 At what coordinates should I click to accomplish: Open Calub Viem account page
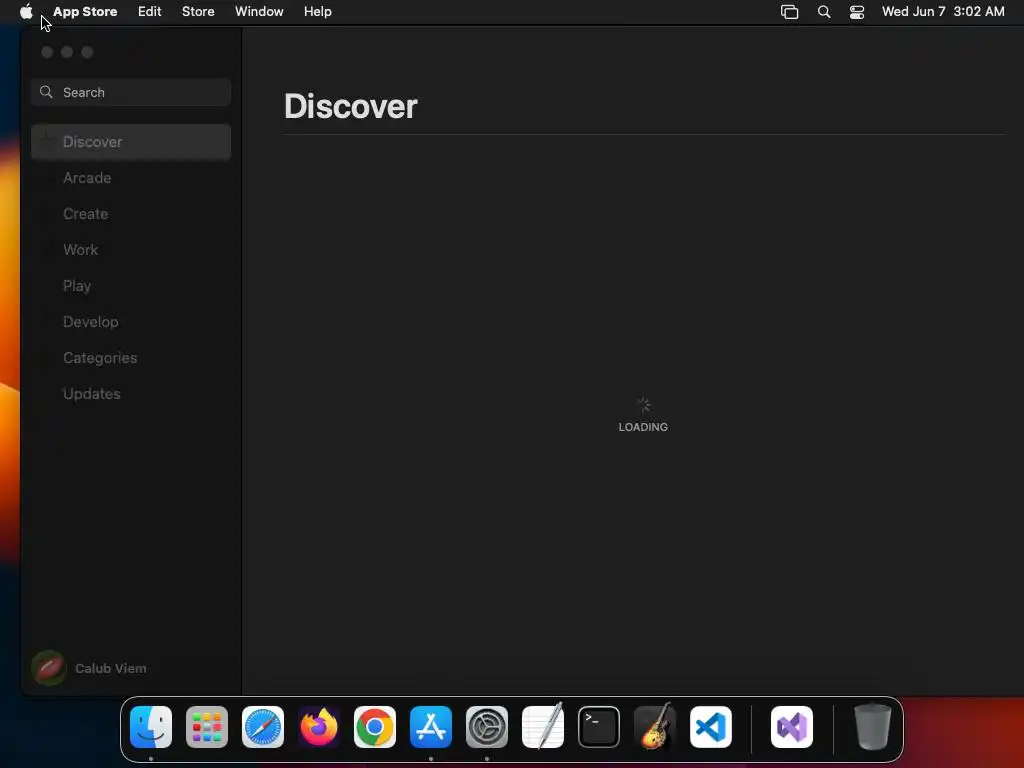(89, 668)
